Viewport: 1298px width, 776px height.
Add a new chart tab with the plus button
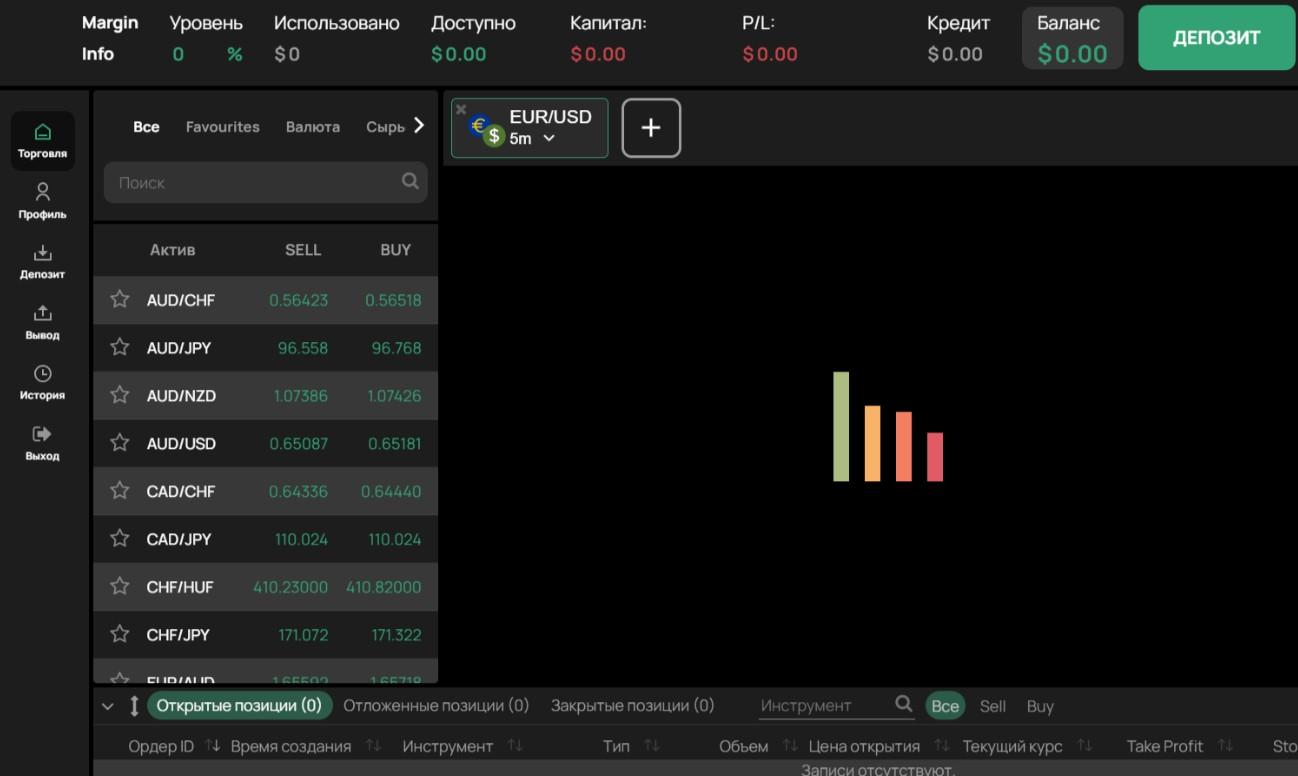pos(651,128)
